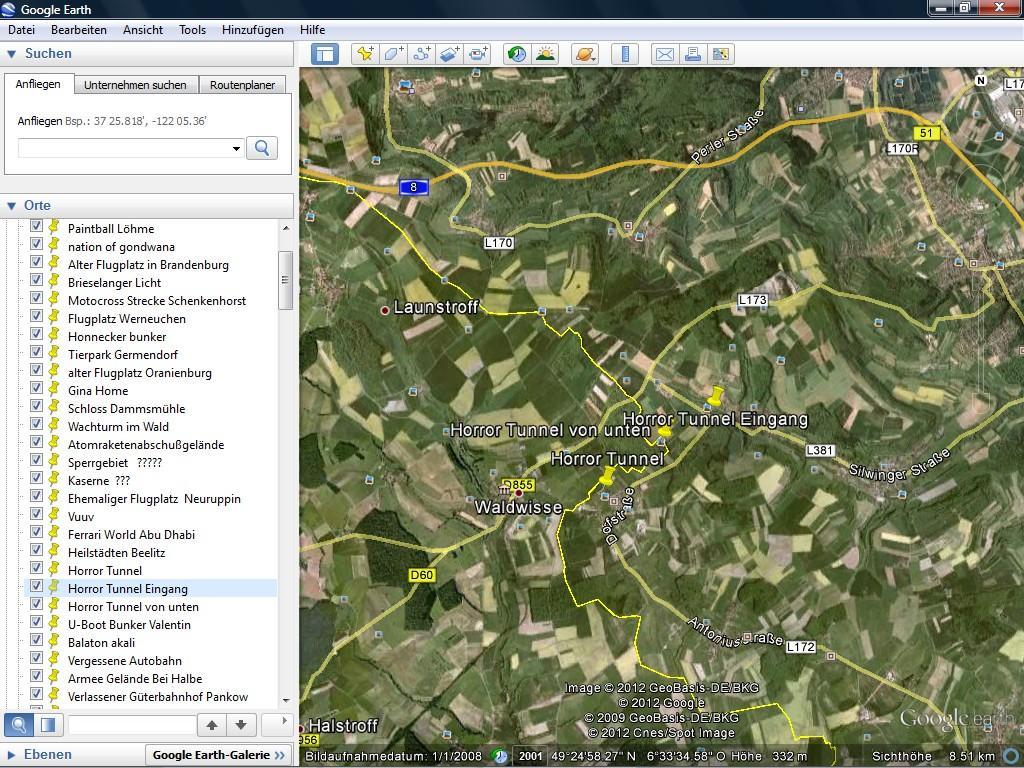
Task: Click the Orte list scrollbar thumb
Action: [285, 280]
